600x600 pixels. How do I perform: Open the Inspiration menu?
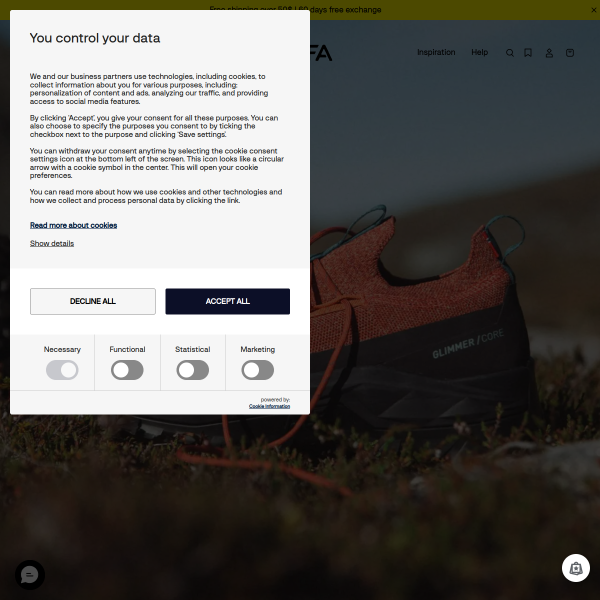point(436,52)
